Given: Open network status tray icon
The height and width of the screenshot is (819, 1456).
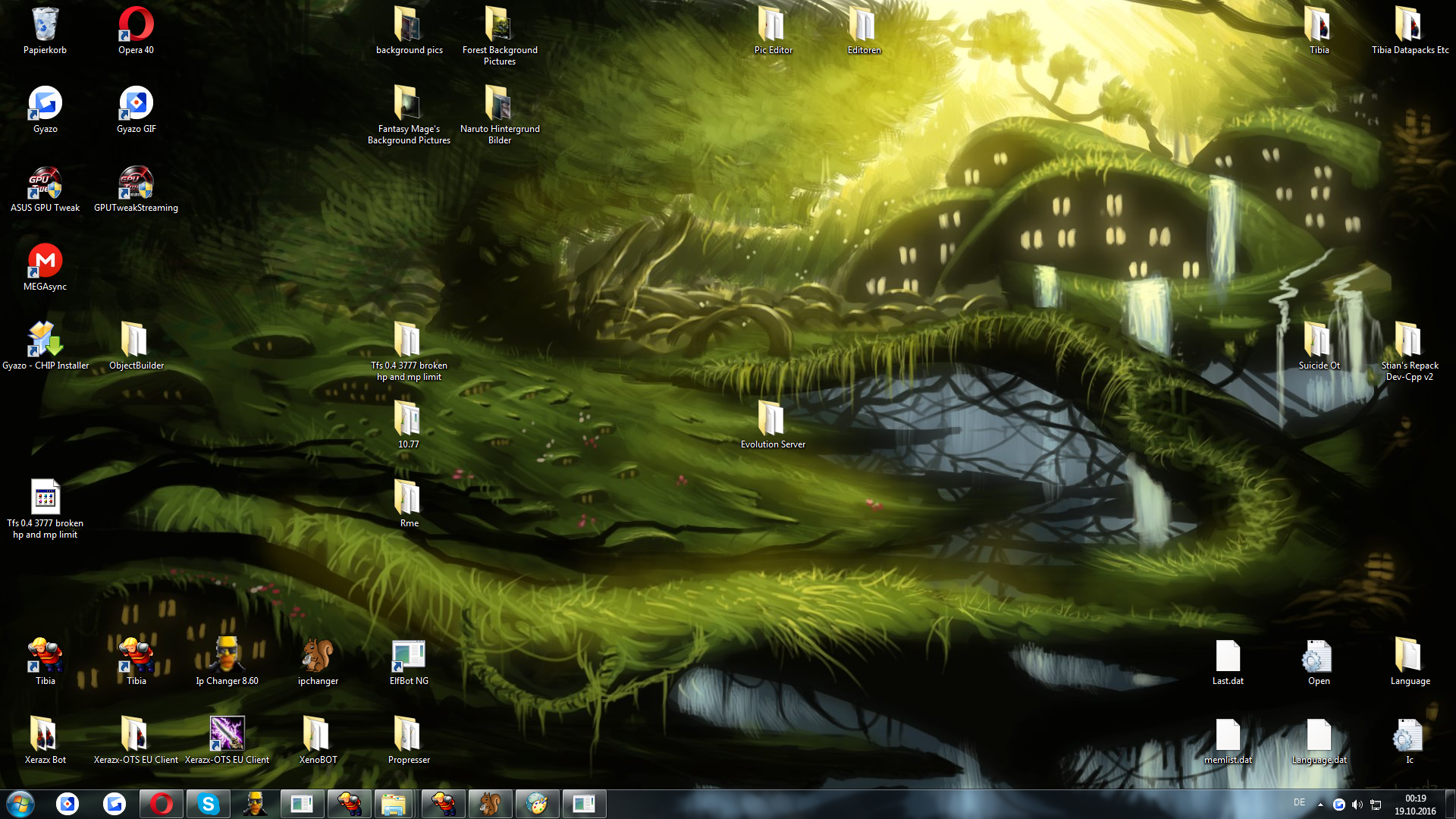Looking at the screenshot, I should (1376, 805).
